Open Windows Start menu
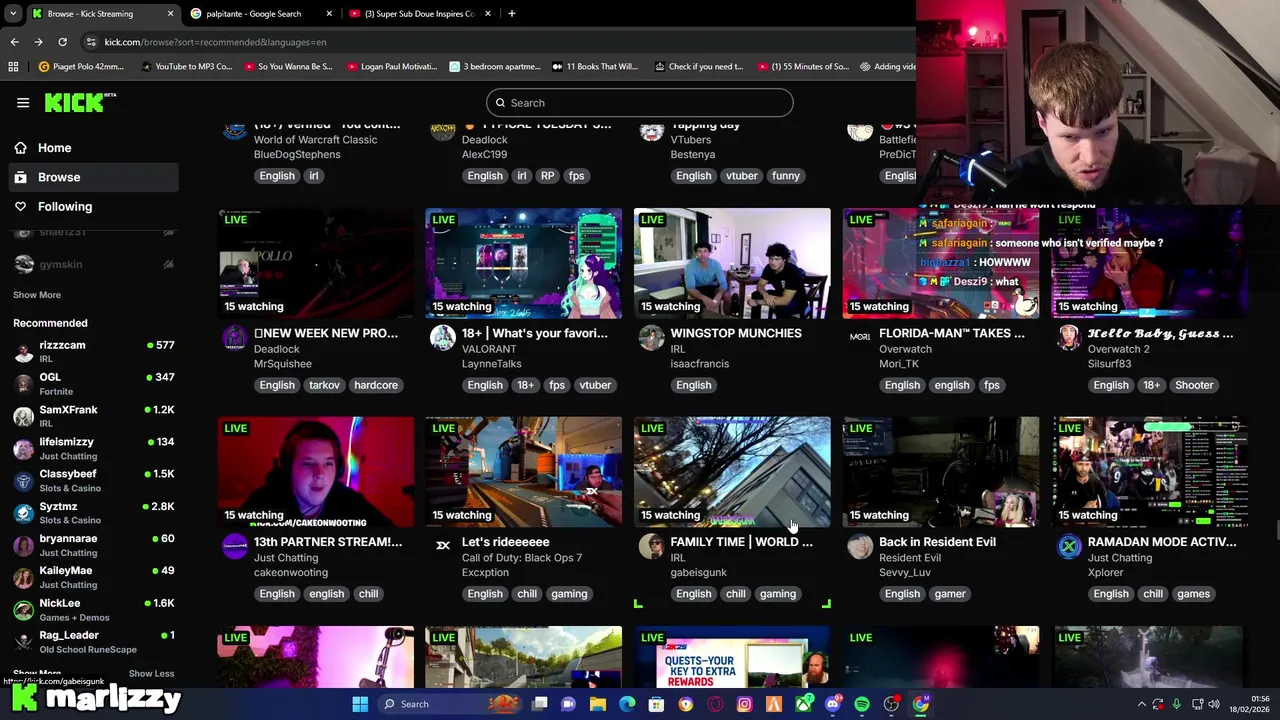This screenshot has width=1280, height=720. click(x=360, y=704)
